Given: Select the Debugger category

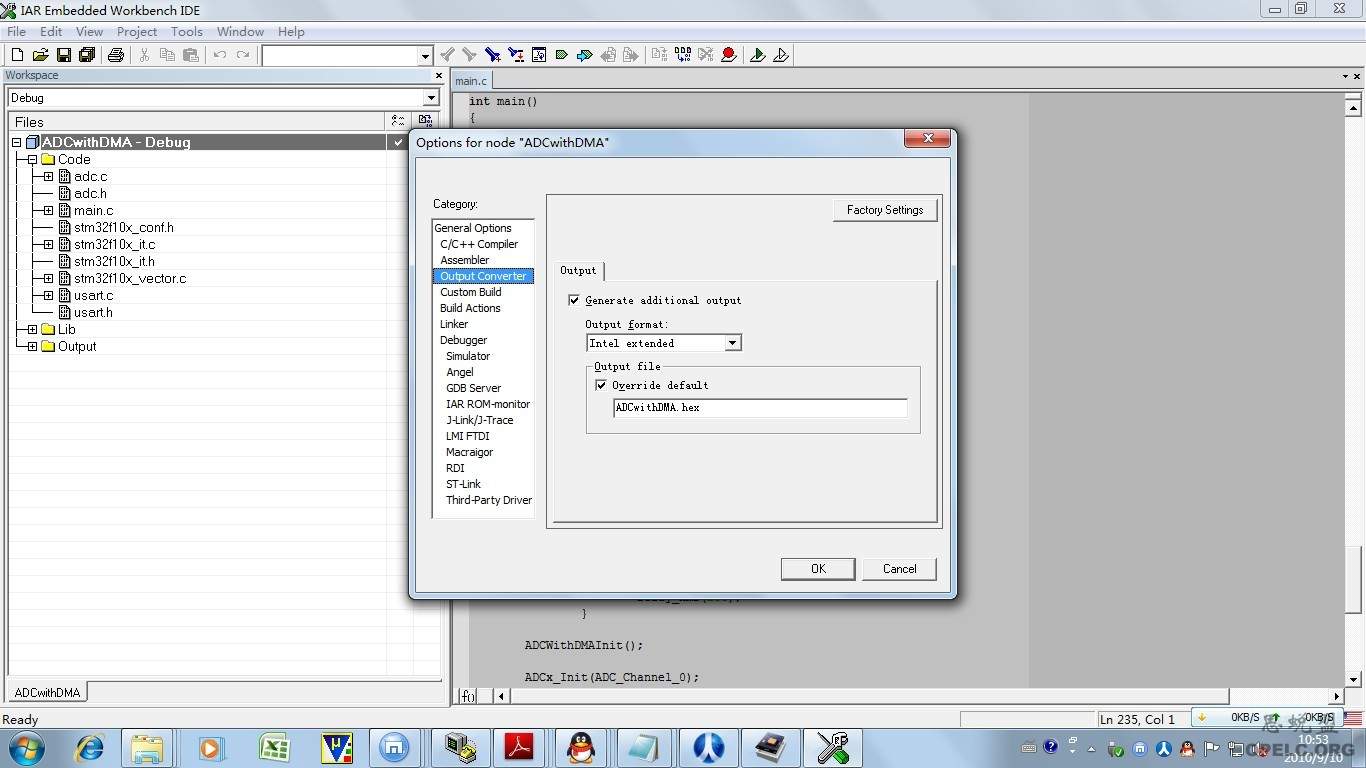Looking at the screenshot, I should [463, 340].
